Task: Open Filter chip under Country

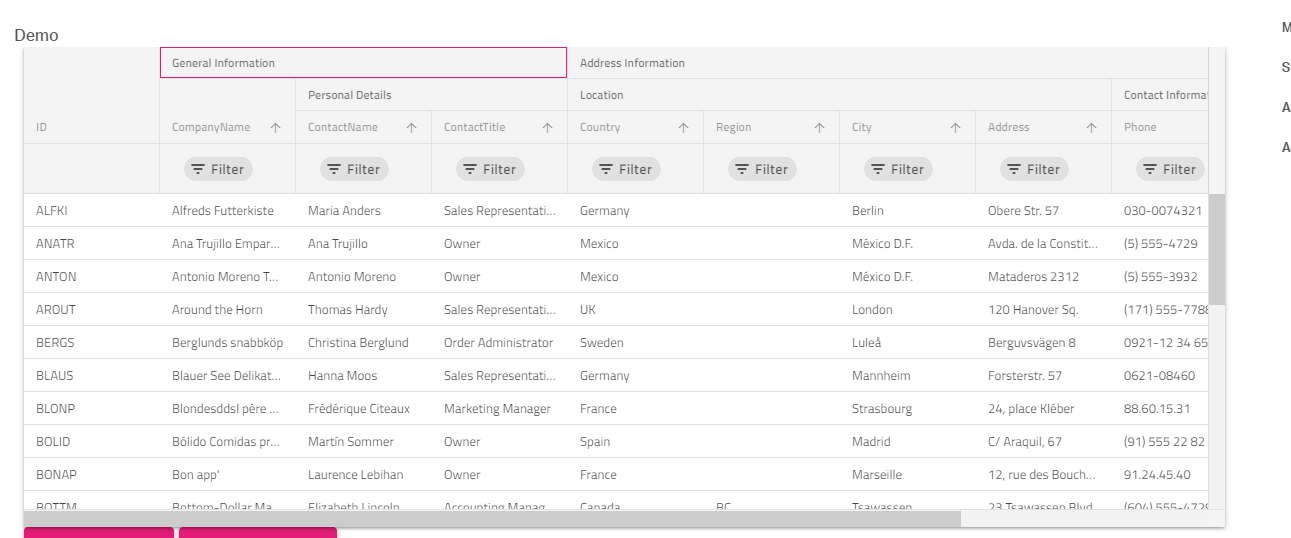Action: point(626,169)
